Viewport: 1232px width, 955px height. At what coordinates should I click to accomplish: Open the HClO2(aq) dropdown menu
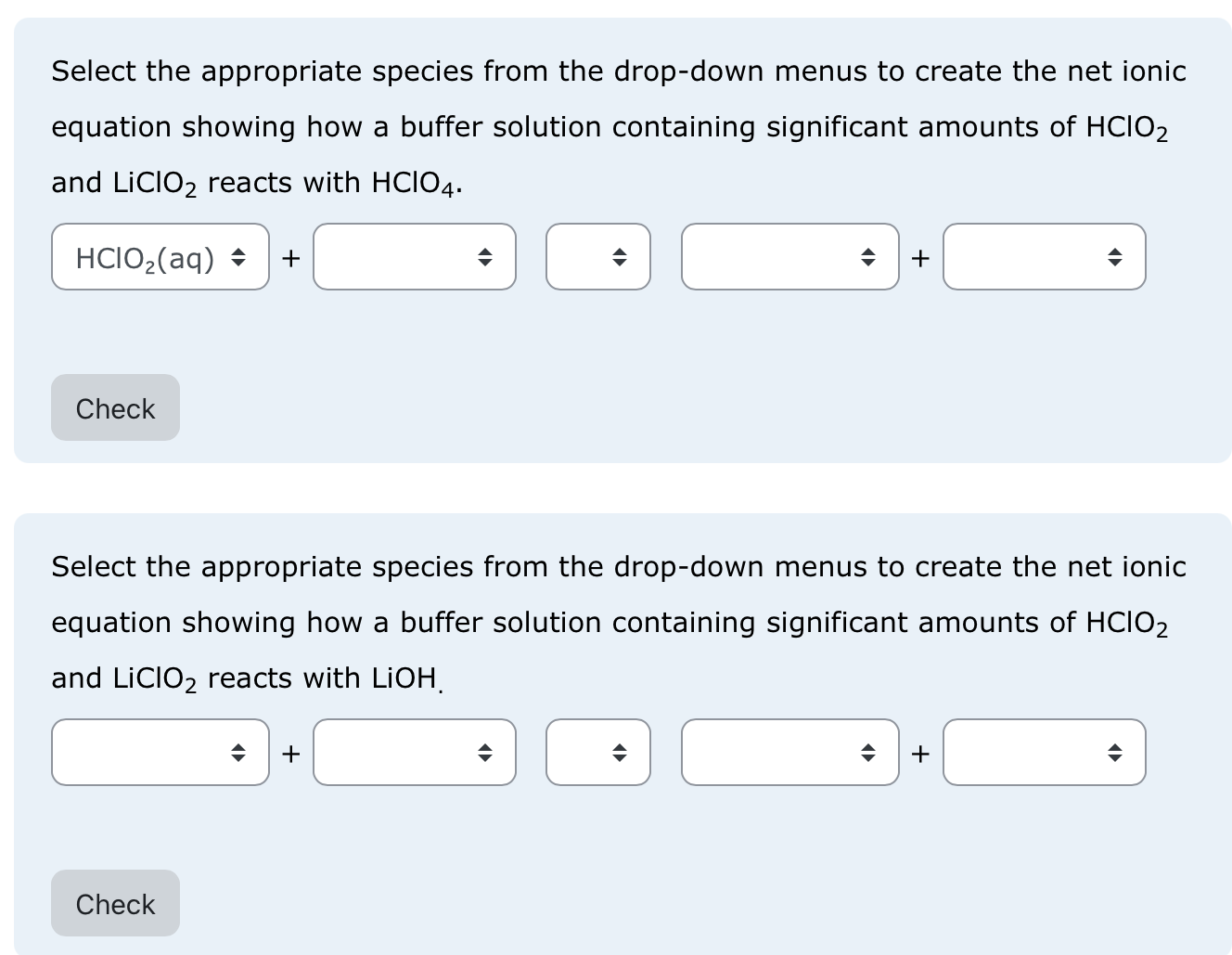tap(160, 257)
